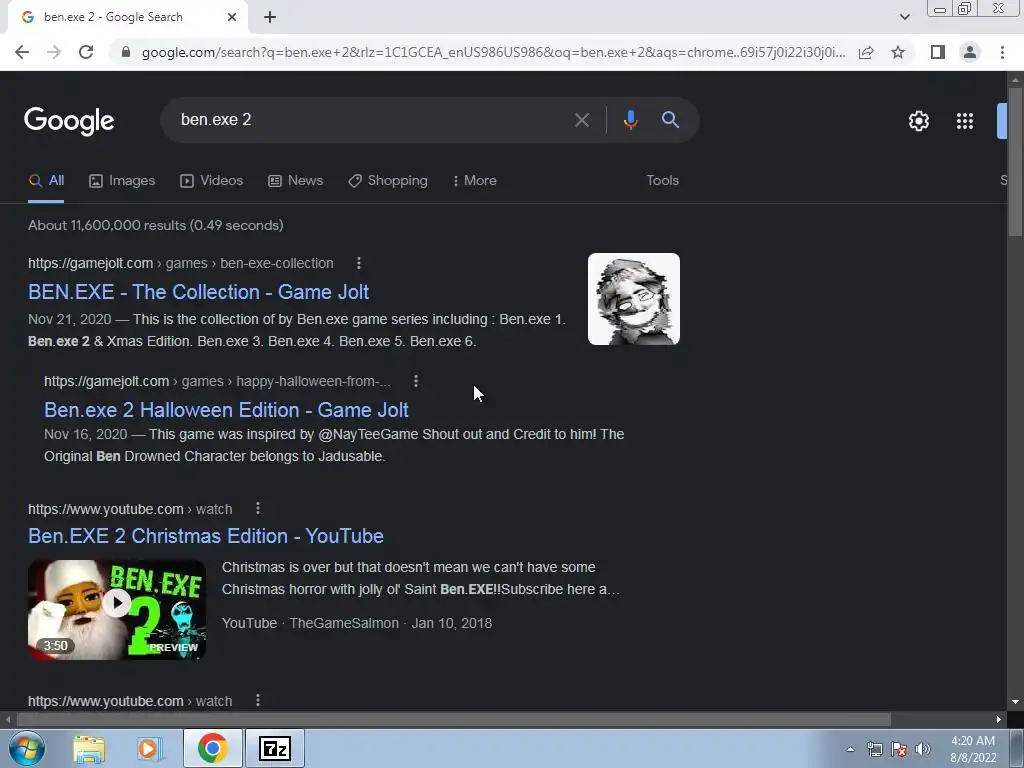Open the Chrome profile avatar
Screen dimensions: 1024x768
[x=970, y=52]
